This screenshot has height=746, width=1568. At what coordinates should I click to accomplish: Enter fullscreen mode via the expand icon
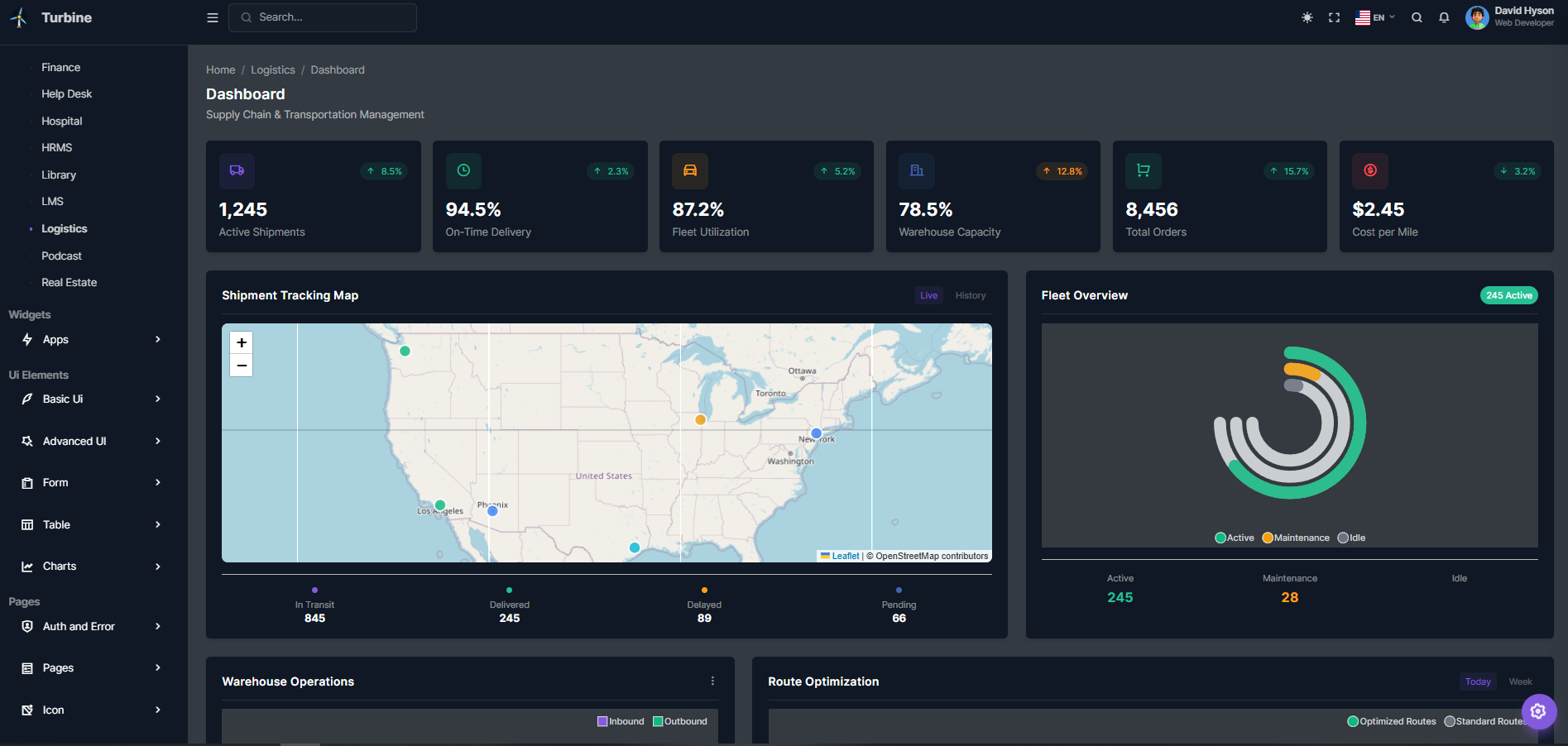[x=1334, y=17]
